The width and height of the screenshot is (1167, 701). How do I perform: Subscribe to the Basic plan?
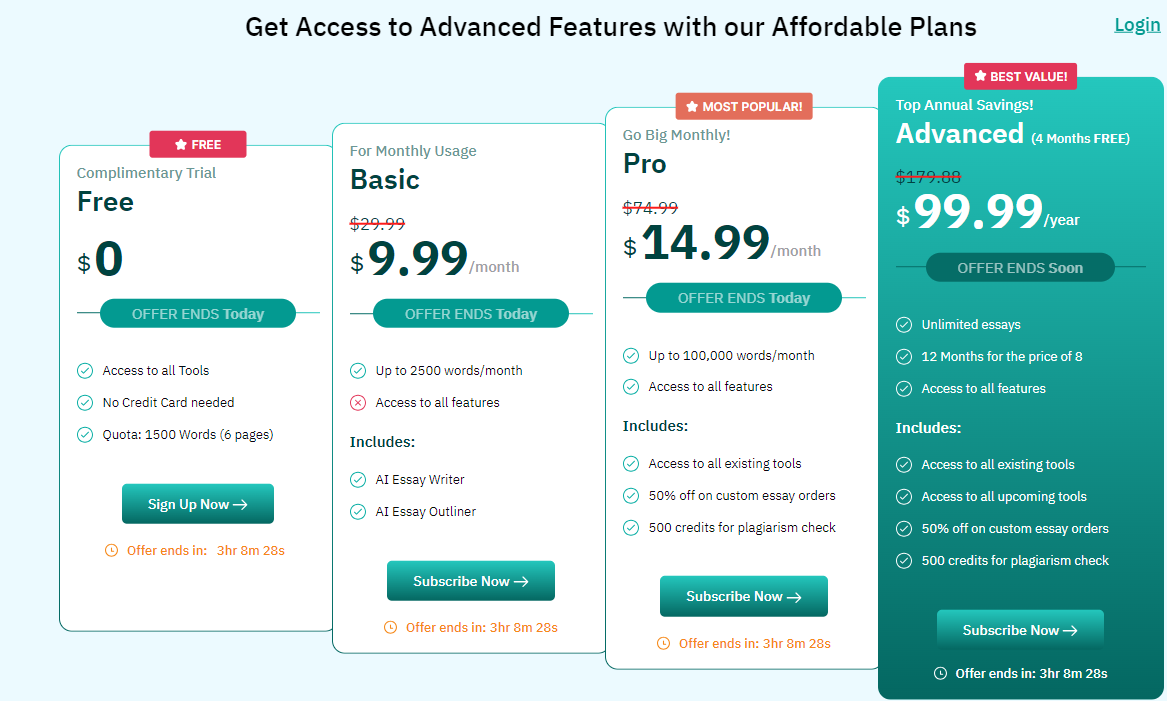[470, 580]
